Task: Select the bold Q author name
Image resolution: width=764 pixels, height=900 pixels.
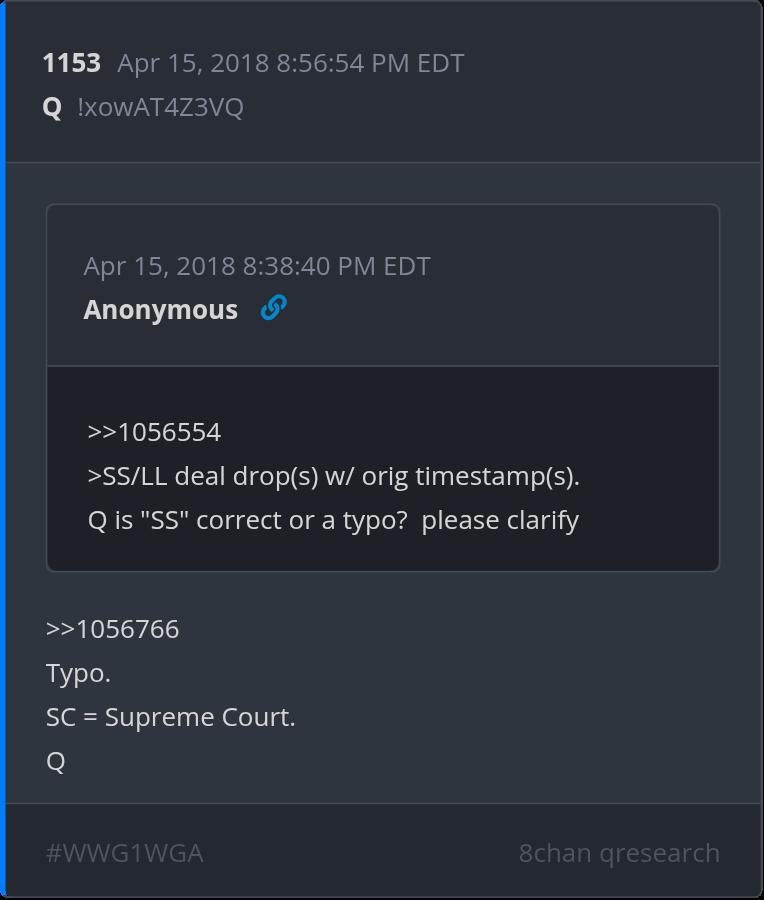Action: (x=52, y=108)
